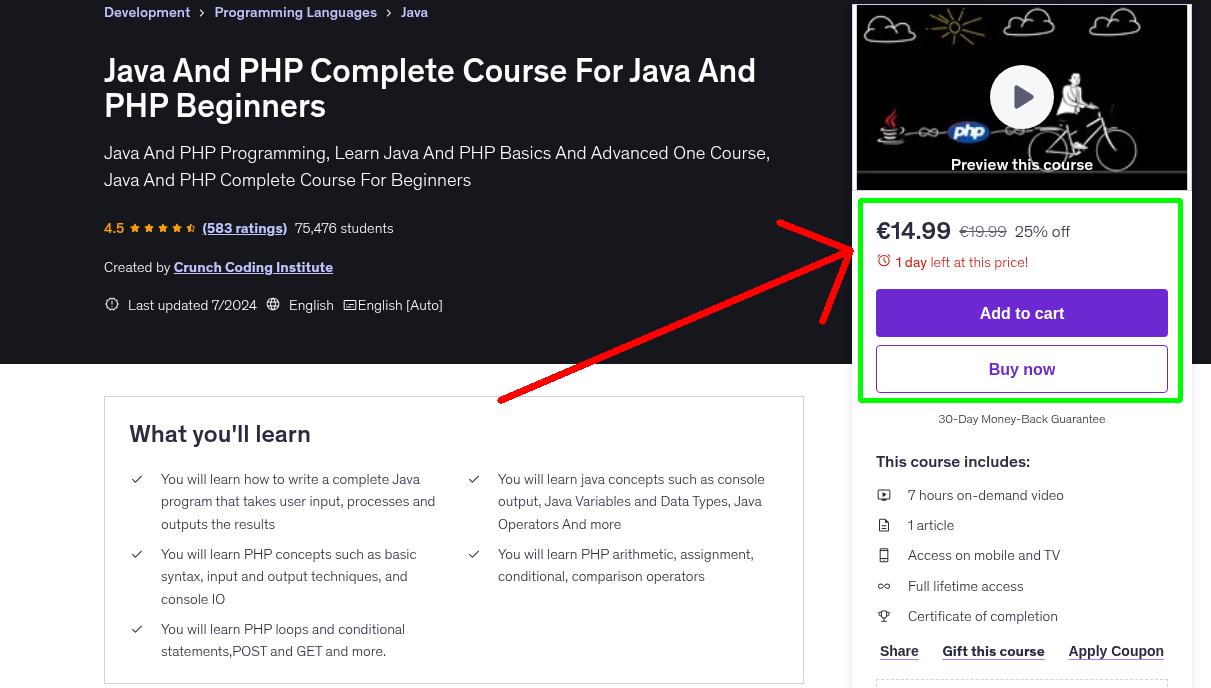Click the globe icon next to English

pos(273,305)
